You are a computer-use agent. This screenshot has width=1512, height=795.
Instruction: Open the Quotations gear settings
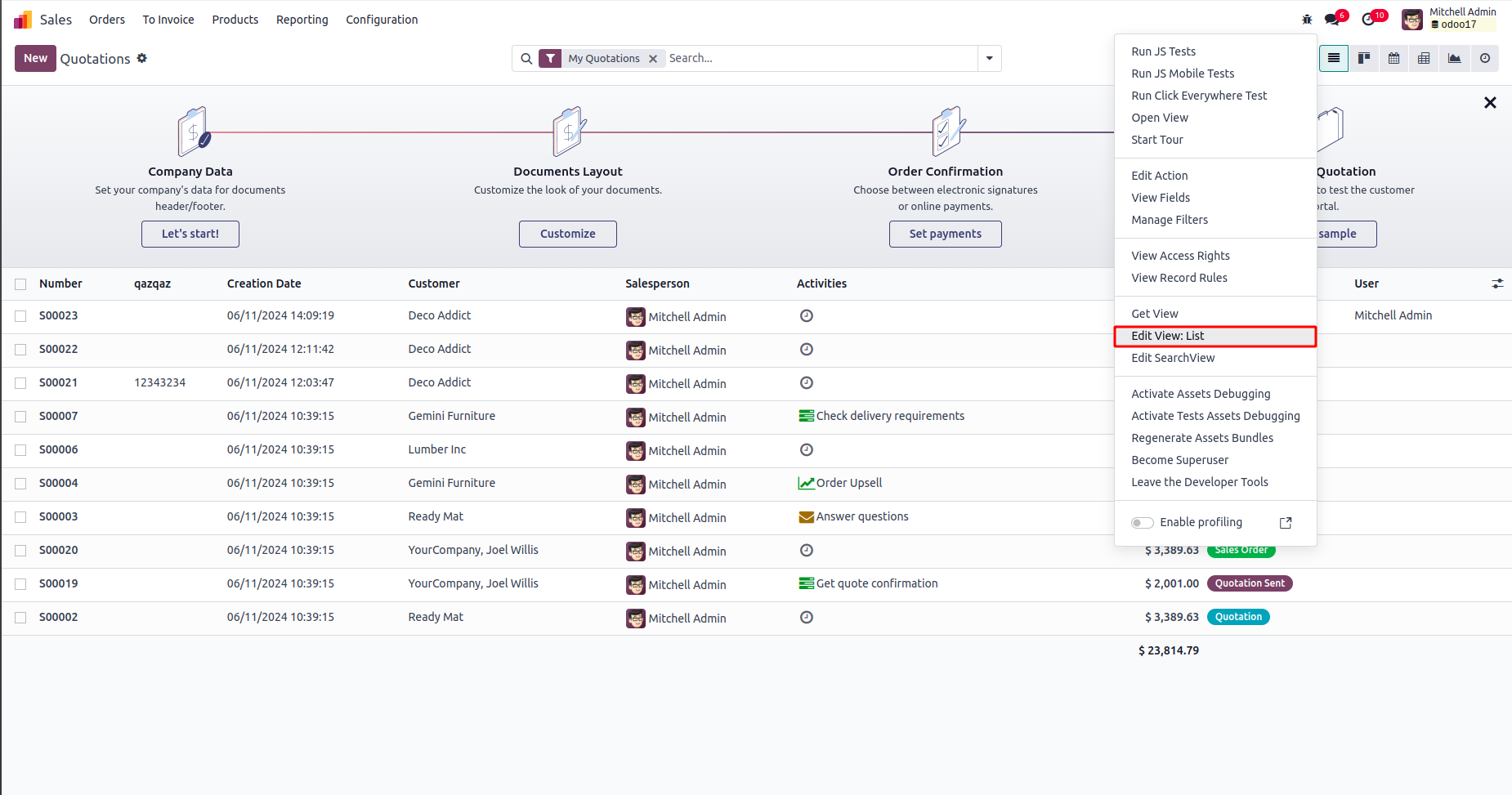(x=142, y=58)
